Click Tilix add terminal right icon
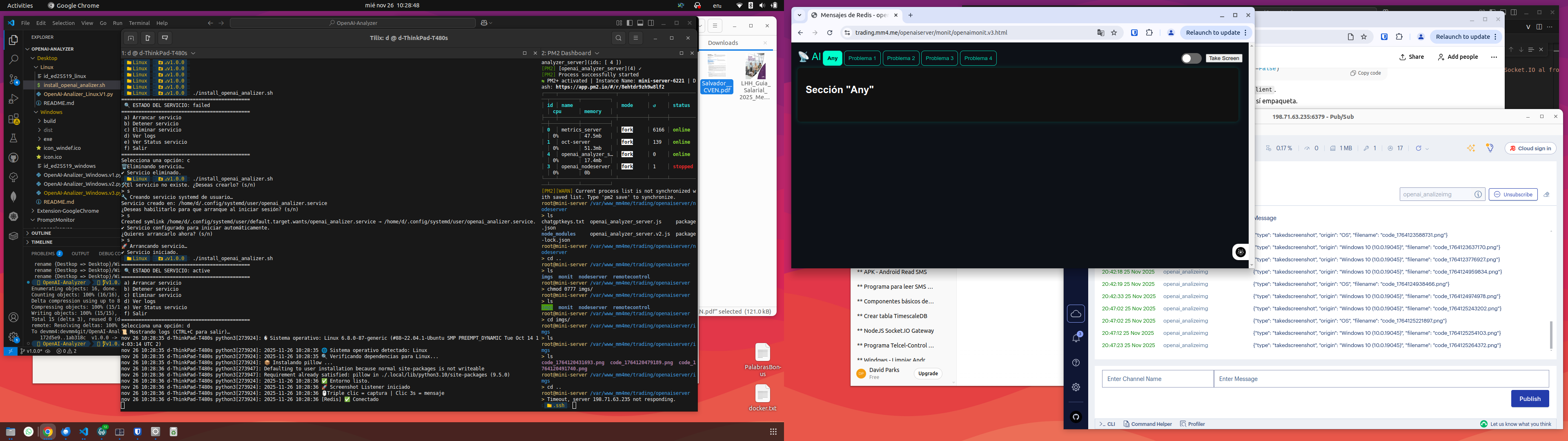This screenshot has width=1568, height=441. click(147, 38)
